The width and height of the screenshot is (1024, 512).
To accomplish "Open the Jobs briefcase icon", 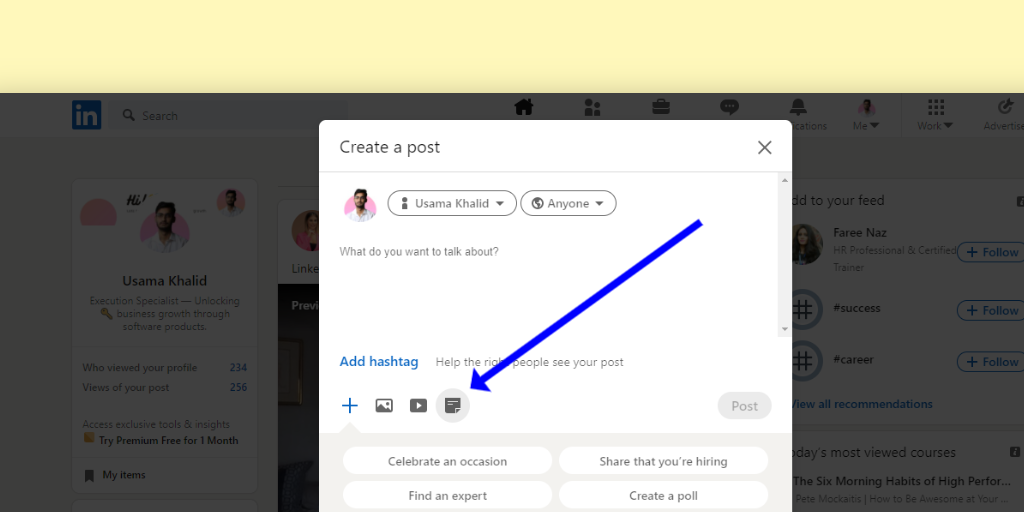I will (x=661, y=108).
